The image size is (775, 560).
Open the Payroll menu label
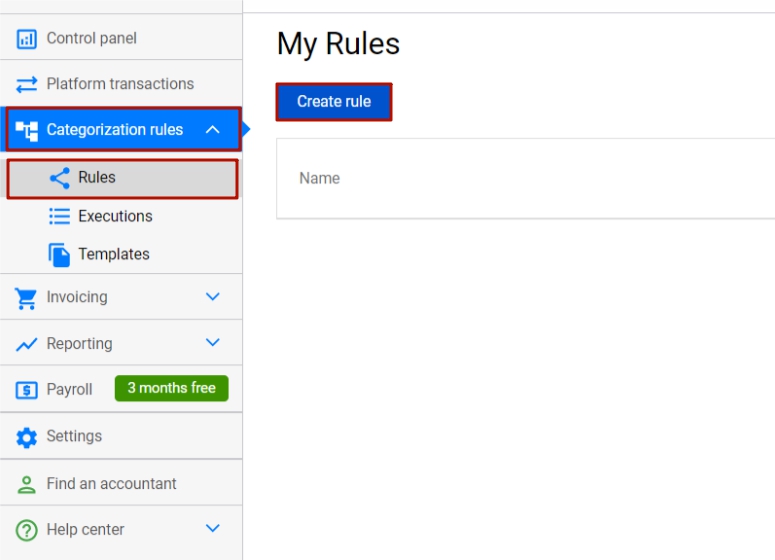[x=70, y=389]
